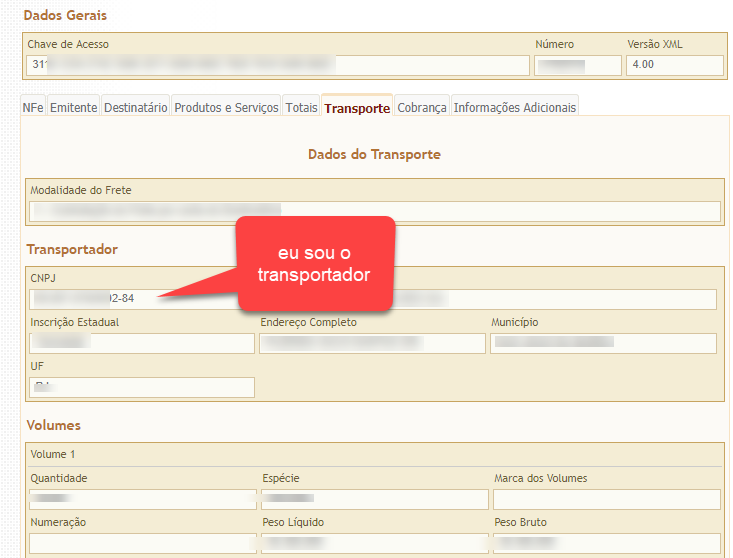Open the NFe tab
The width and height of the screenshot is (733, 558).
pos(33,107)
